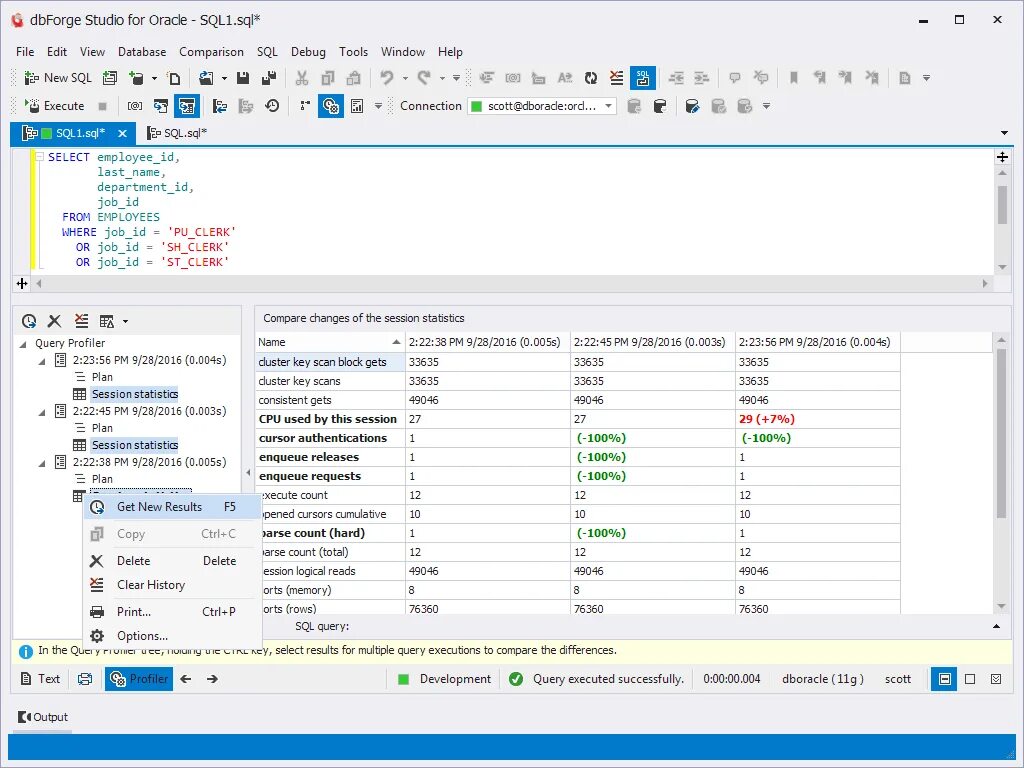Click the New SQL toolbar button
Screen dimensions: 1024x768
pos(58,78)
